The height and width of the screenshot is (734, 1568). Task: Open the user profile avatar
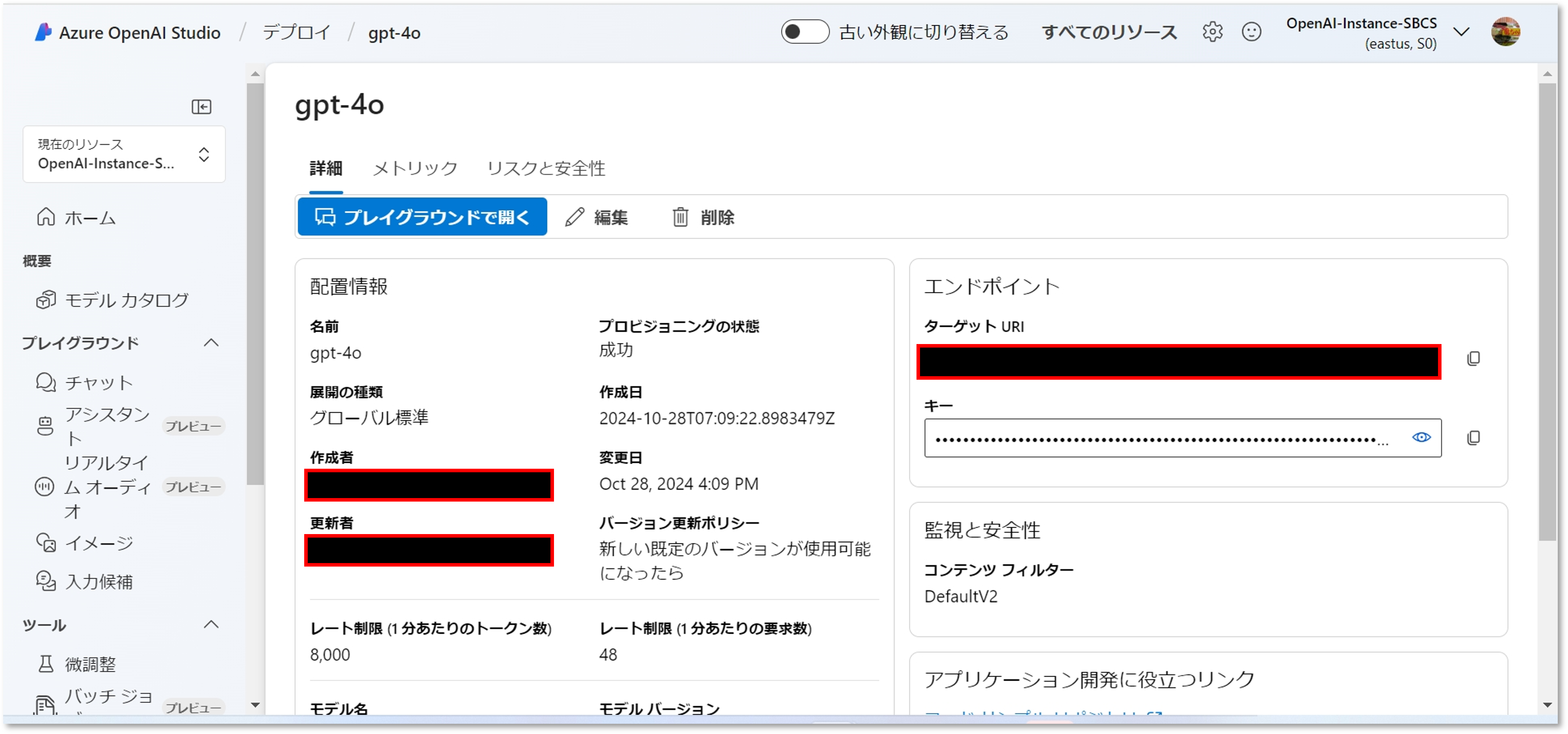(1505, 32)
